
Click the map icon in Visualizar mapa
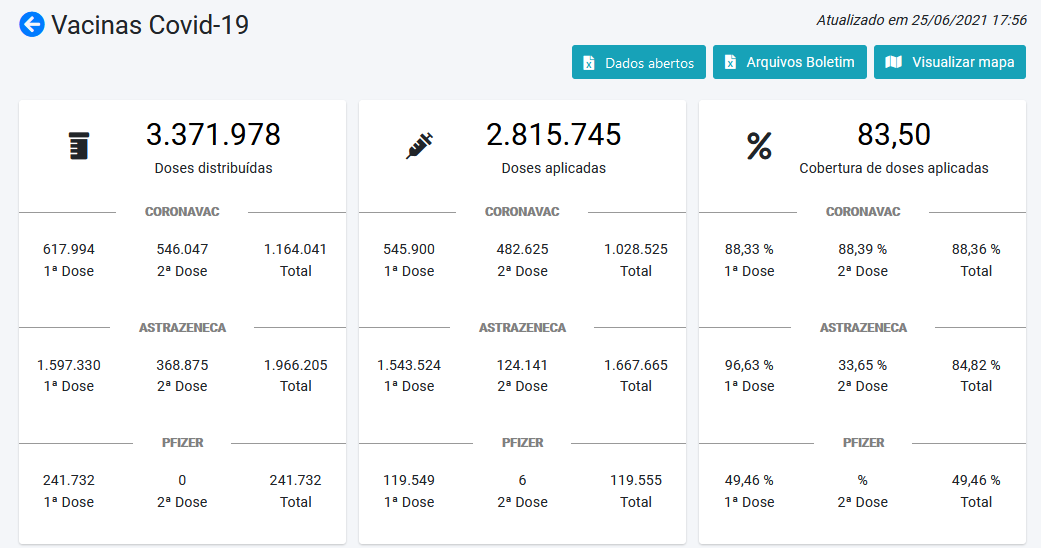(x=894, y=63)
